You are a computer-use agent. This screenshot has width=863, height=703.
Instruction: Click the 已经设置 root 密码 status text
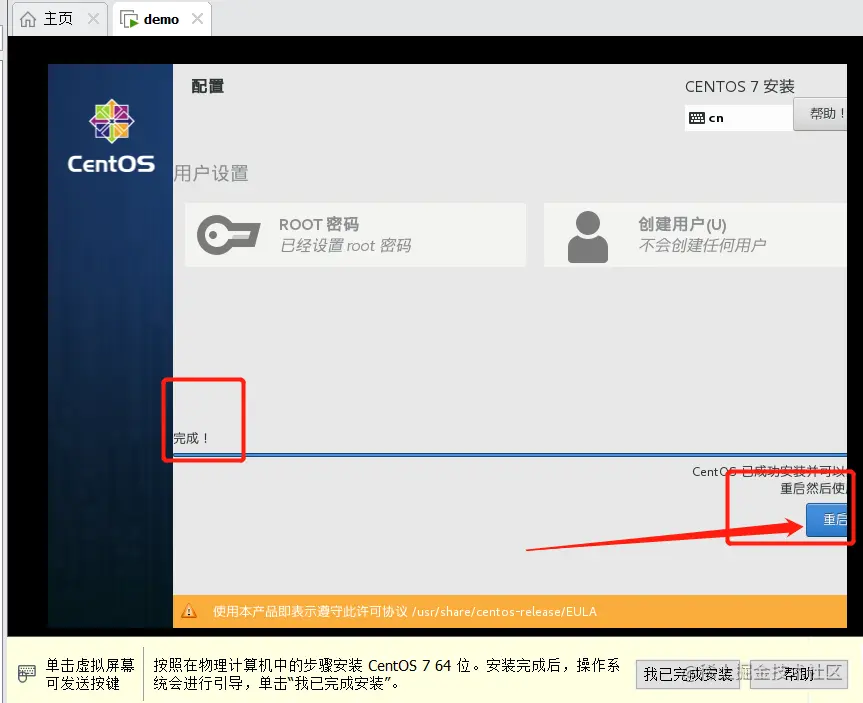coord(346,246)
